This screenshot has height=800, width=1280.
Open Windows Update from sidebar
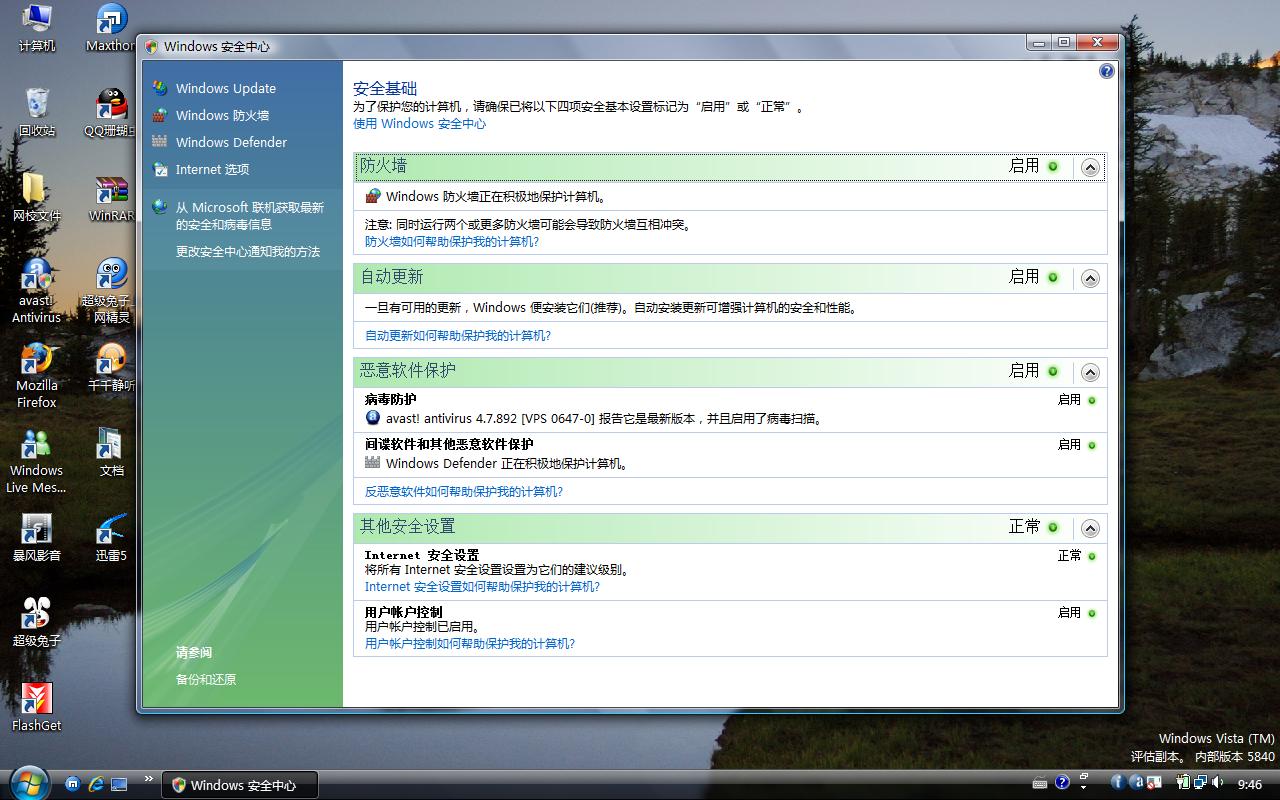coord(225,88)
